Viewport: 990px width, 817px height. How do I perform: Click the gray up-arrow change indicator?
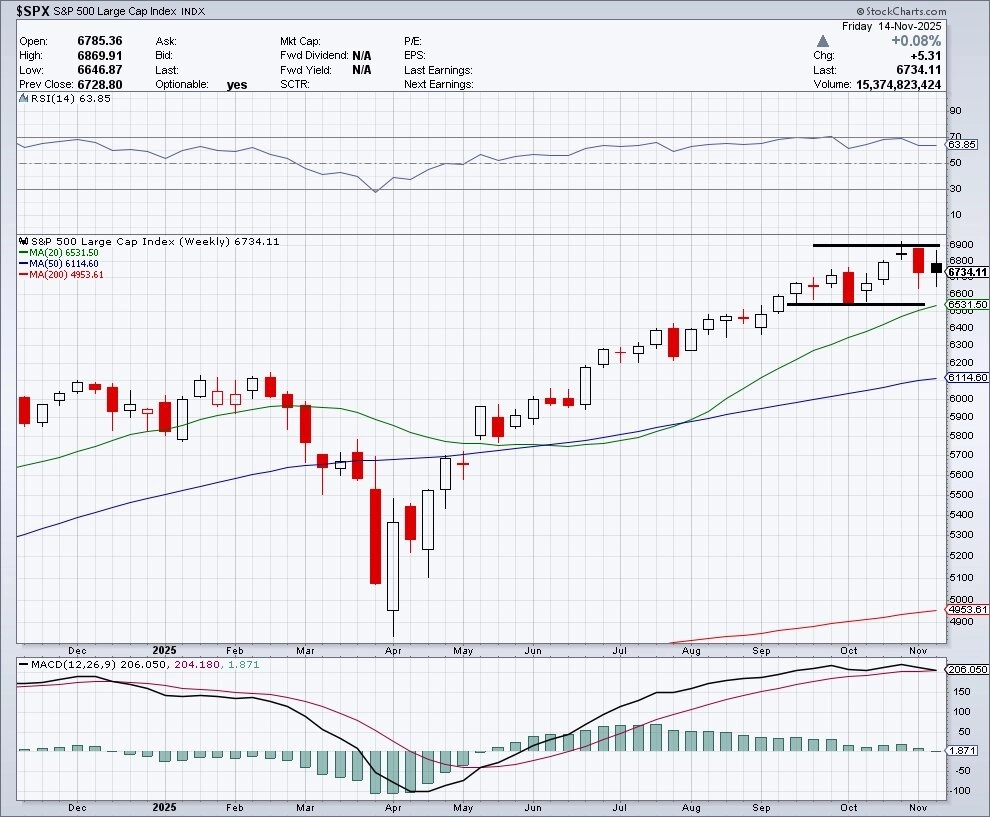(x=822, y=41)
